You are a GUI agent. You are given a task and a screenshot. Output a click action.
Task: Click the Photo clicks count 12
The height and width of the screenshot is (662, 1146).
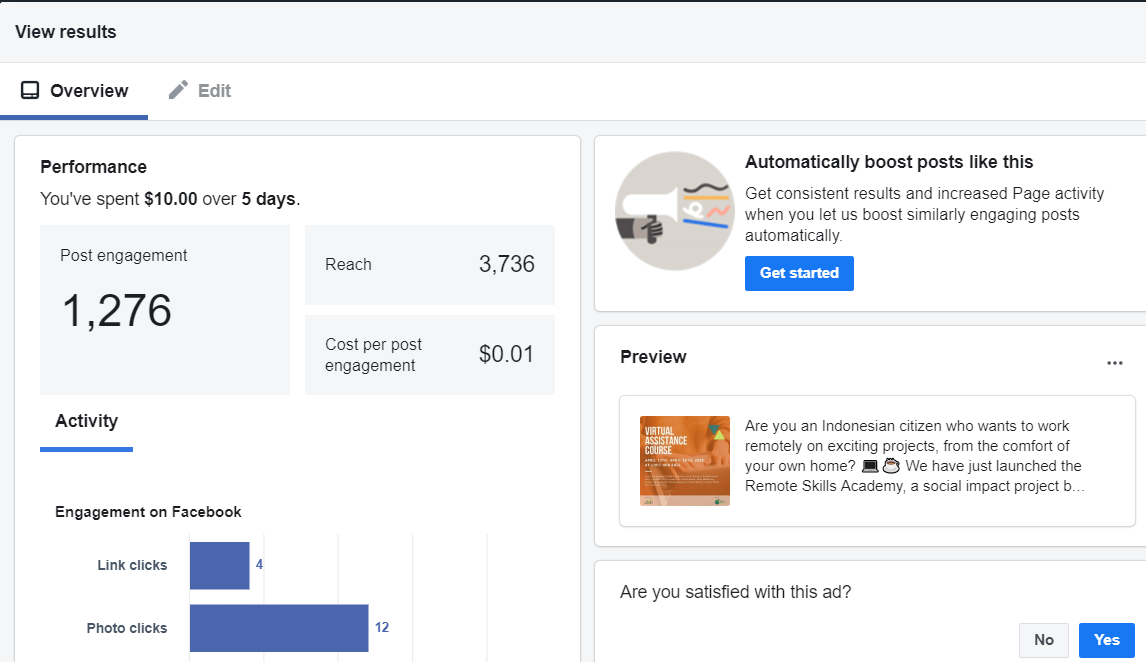pyautogui.click(x=382, y=628)
